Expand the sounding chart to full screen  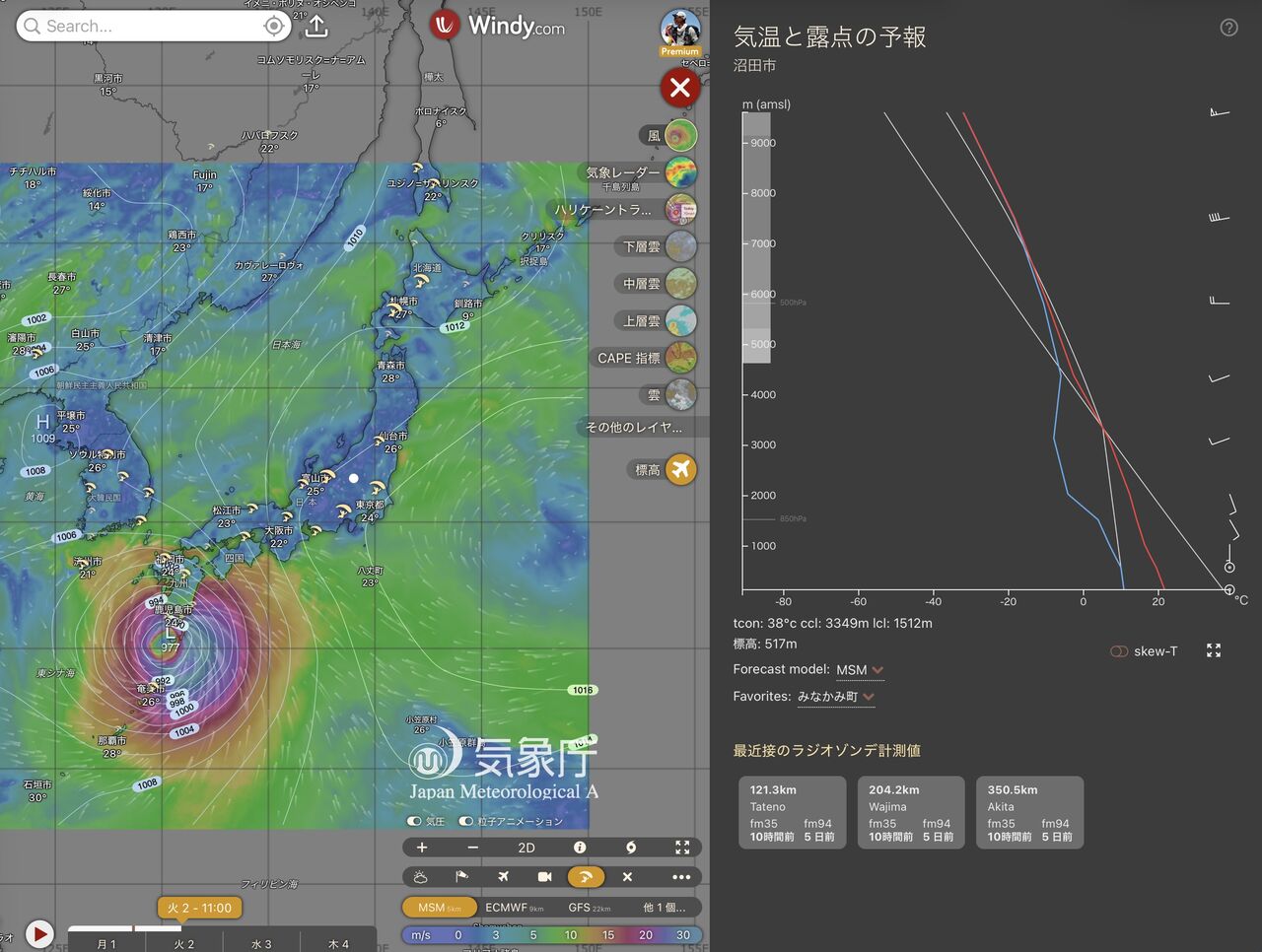[x=1214, y=650]
